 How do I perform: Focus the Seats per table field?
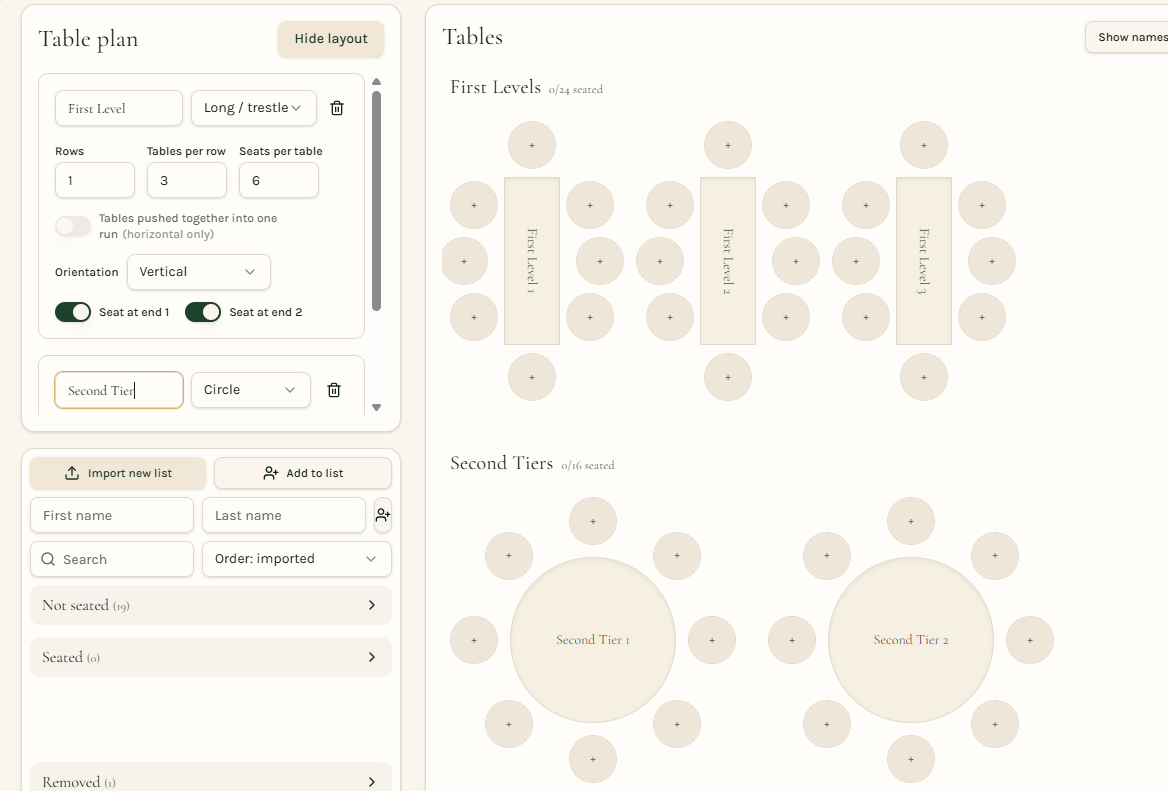pos(279,180)
